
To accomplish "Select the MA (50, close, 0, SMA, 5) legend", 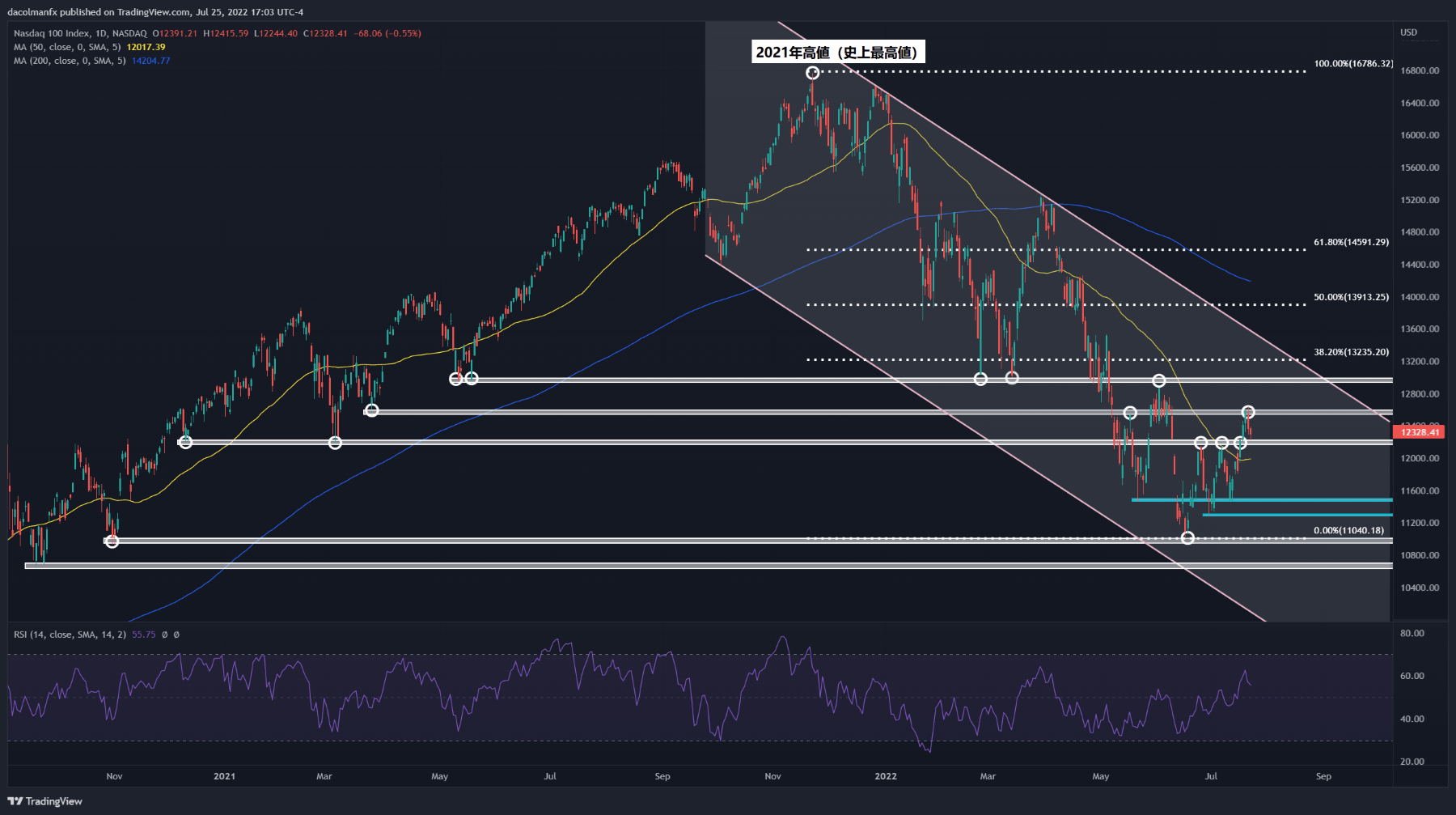I will (x=68, y=47).
